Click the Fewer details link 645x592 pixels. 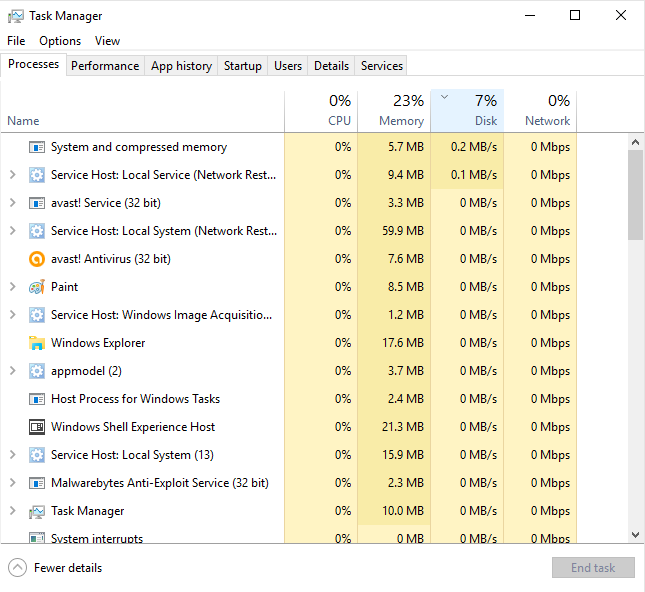tap(68, 568)
